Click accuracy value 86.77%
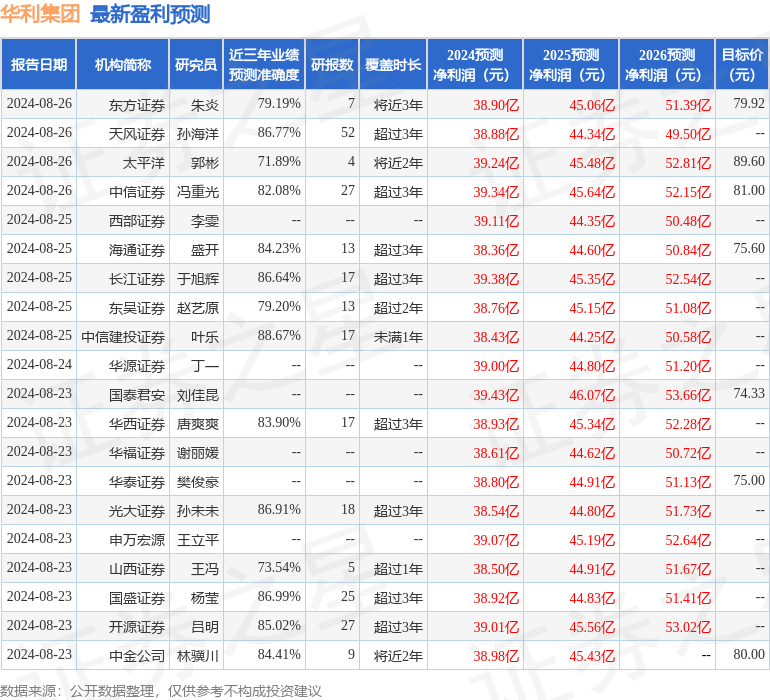The height and width of the screenshot is (700, 770). point(279,133)
